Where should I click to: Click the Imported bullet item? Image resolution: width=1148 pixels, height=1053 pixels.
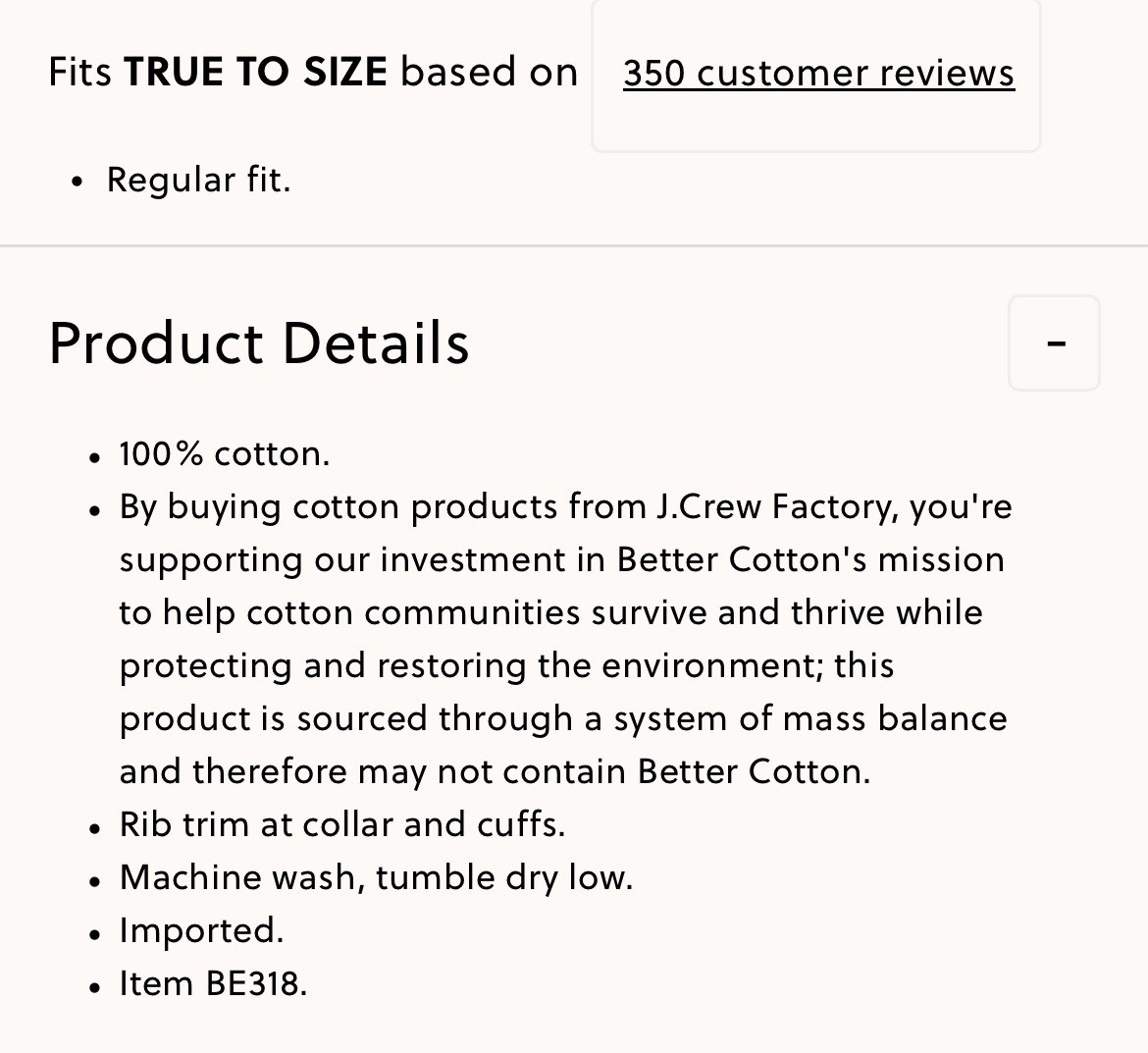coord(201,930)
